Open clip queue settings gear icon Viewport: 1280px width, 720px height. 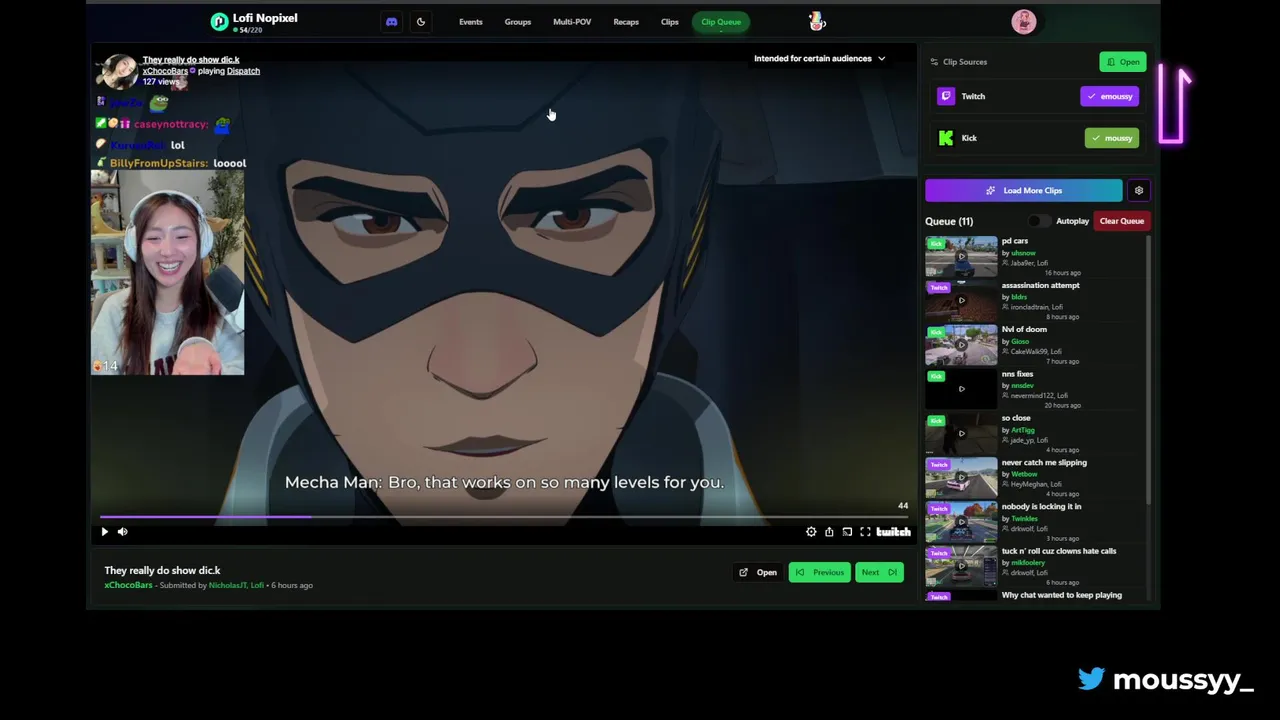[x=1138, y=190]
